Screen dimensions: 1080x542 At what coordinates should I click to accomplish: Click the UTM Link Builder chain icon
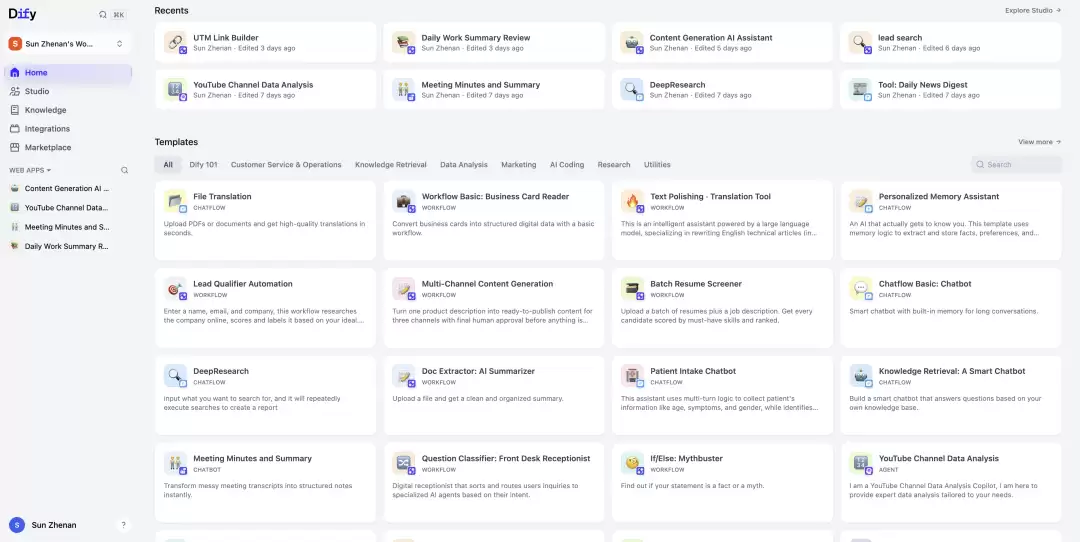(x=175, y=42)
